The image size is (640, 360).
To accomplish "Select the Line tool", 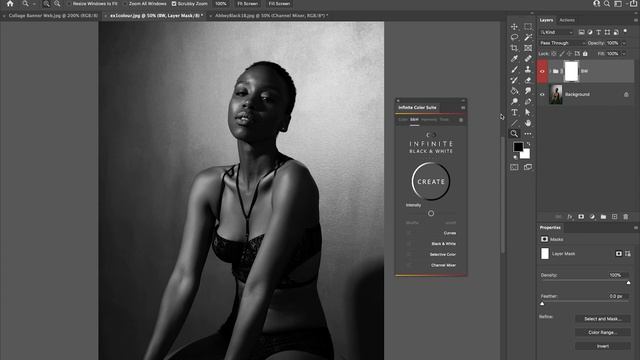I will coord(514,123).
